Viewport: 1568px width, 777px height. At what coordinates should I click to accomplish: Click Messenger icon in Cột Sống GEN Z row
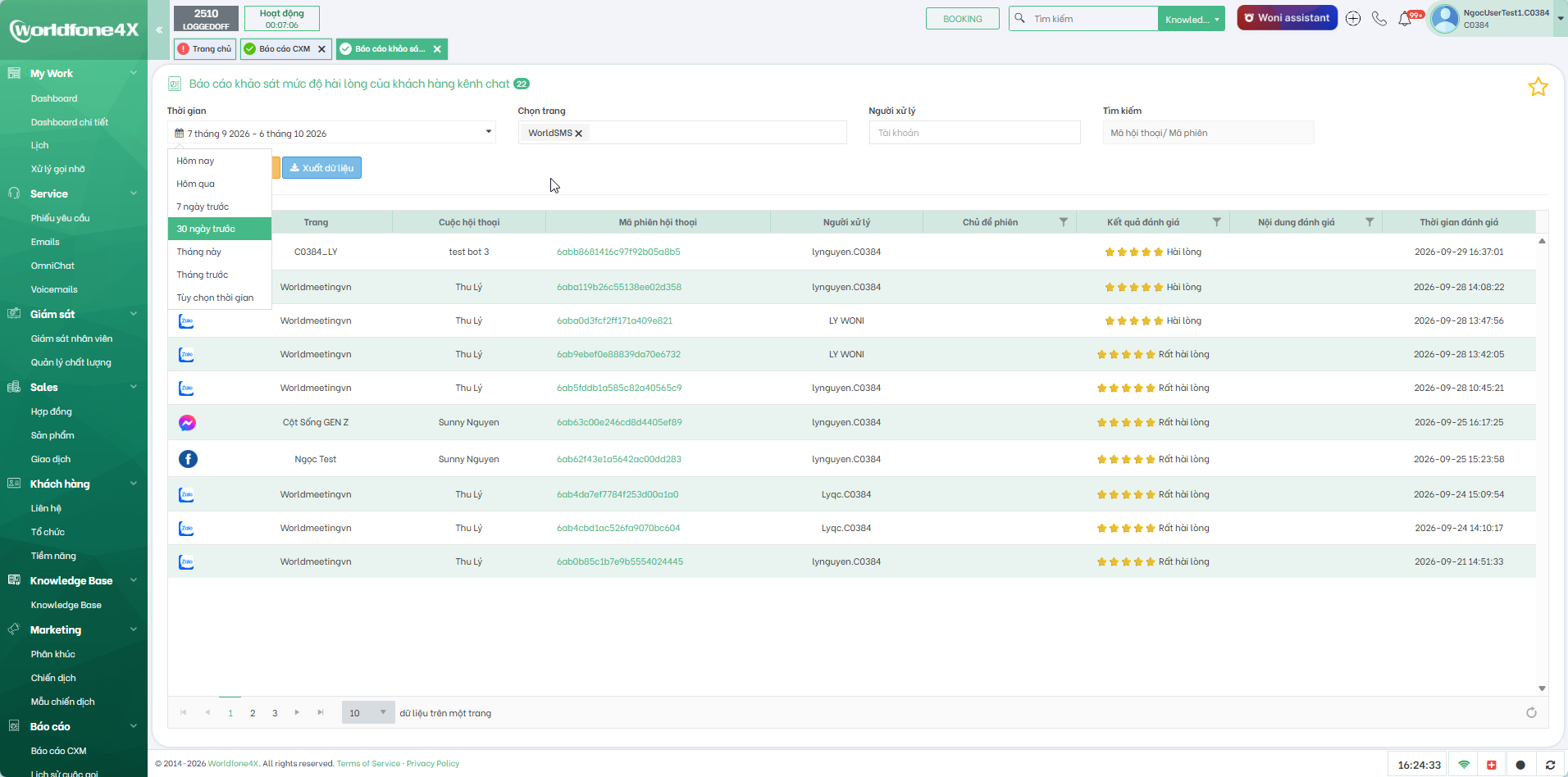187,423
